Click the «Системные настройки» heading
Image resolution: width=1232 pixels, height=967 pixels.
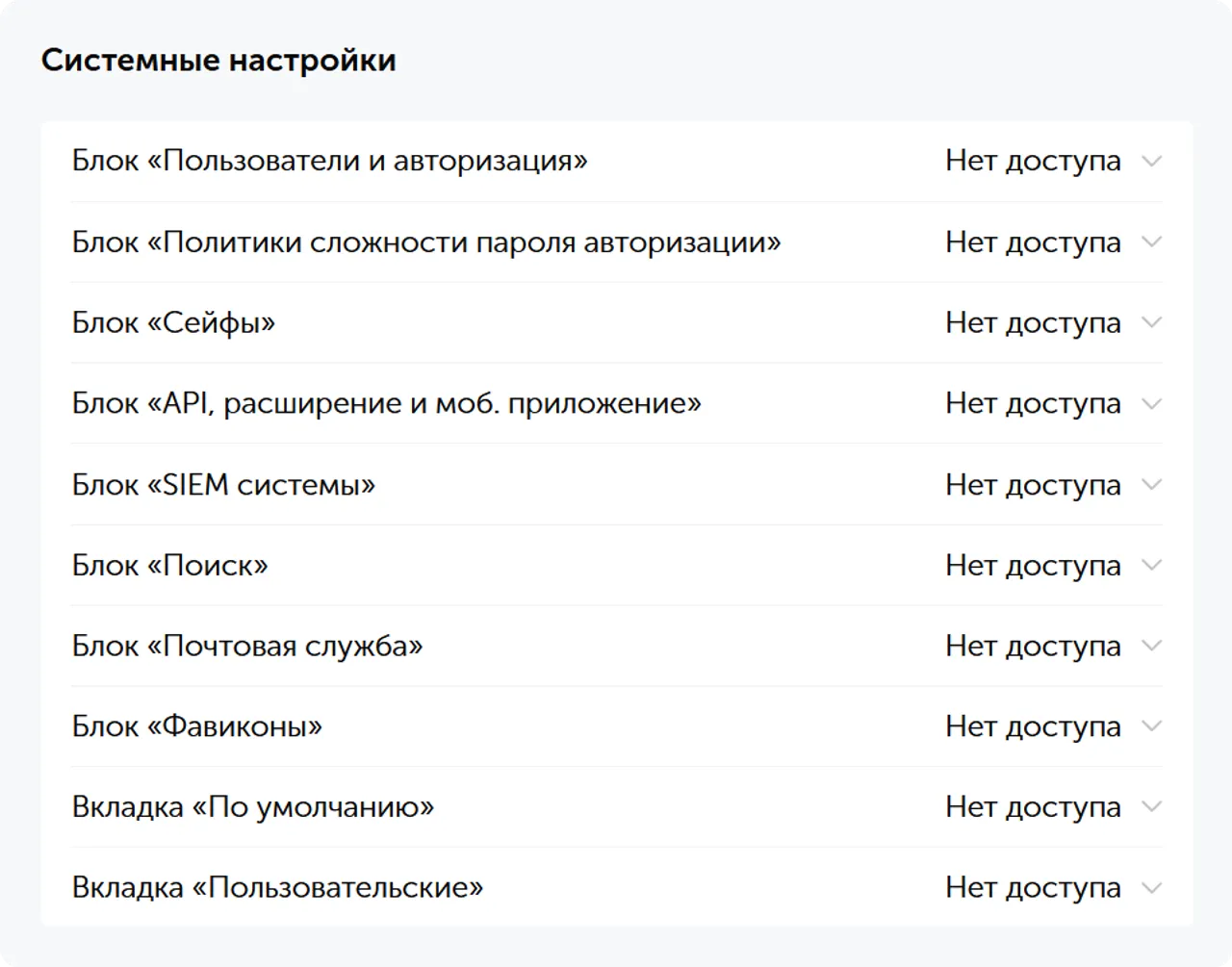coord(218,60)
